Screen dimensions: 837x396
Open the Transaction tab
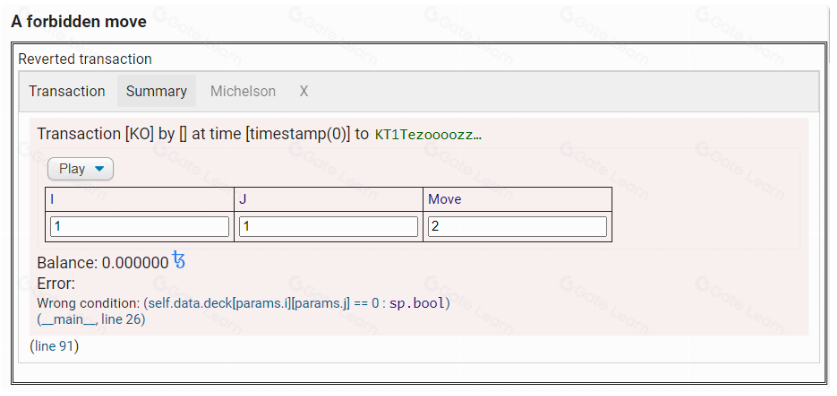click(x=67, y=91)
